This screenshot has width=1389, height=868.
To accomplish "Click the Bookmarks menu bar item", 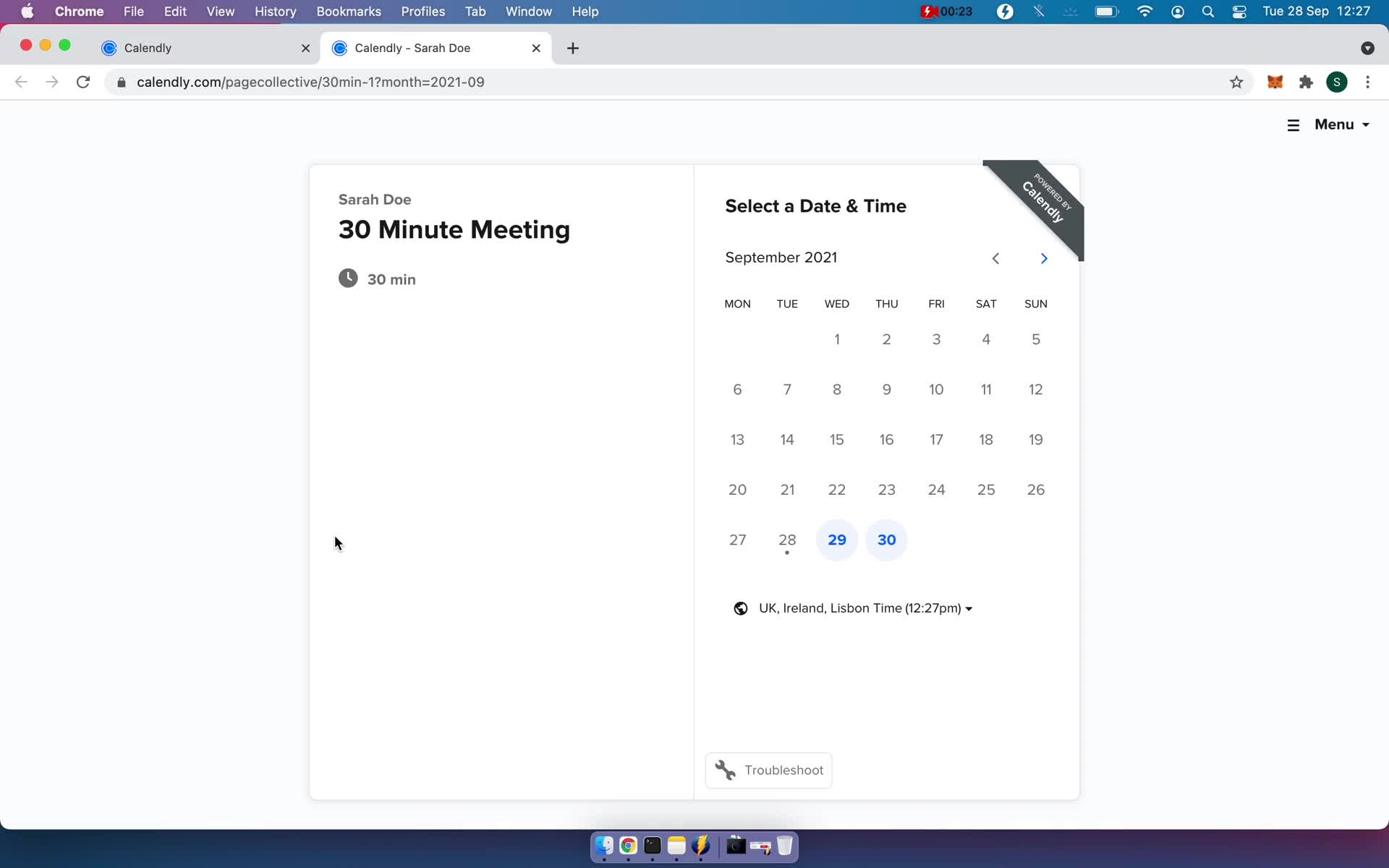I will coord(348,11).
